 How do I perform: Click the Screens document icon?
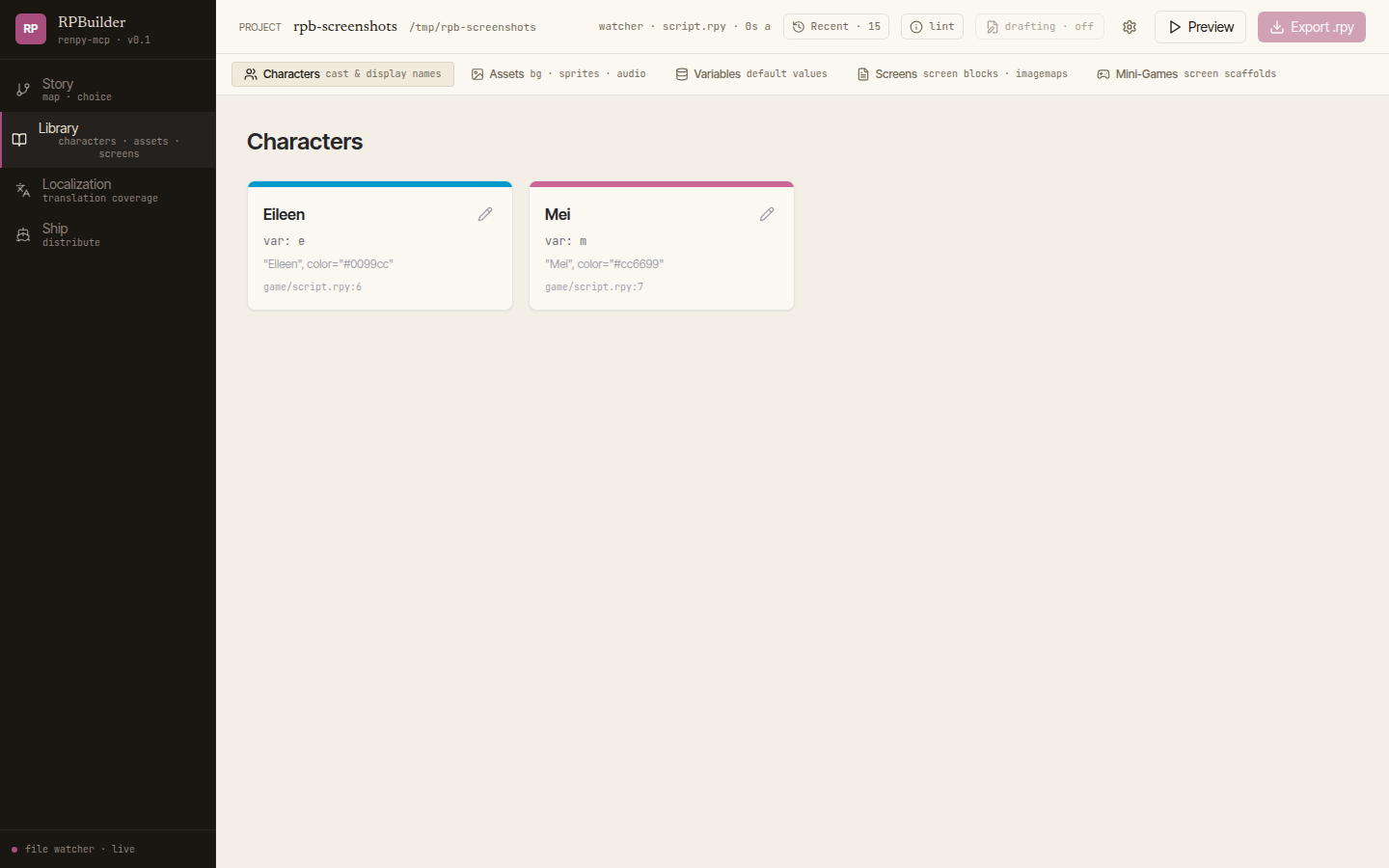coord(863,74)
